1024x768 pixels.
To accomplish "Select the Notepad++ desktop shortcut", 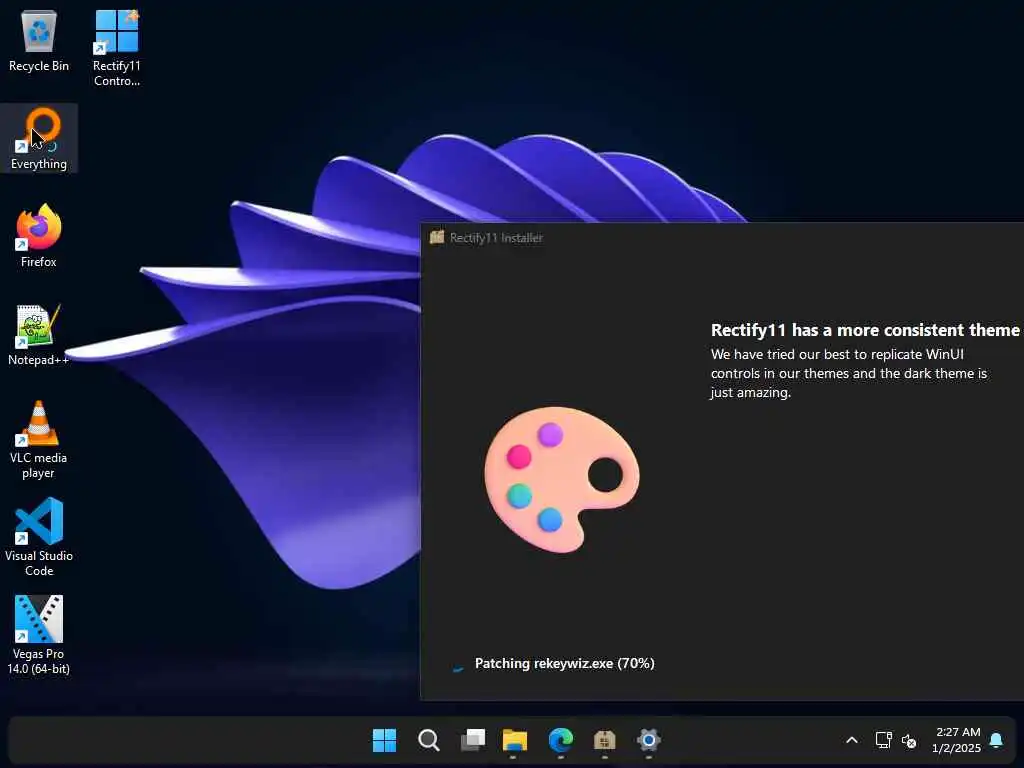I will click(39, 334).
